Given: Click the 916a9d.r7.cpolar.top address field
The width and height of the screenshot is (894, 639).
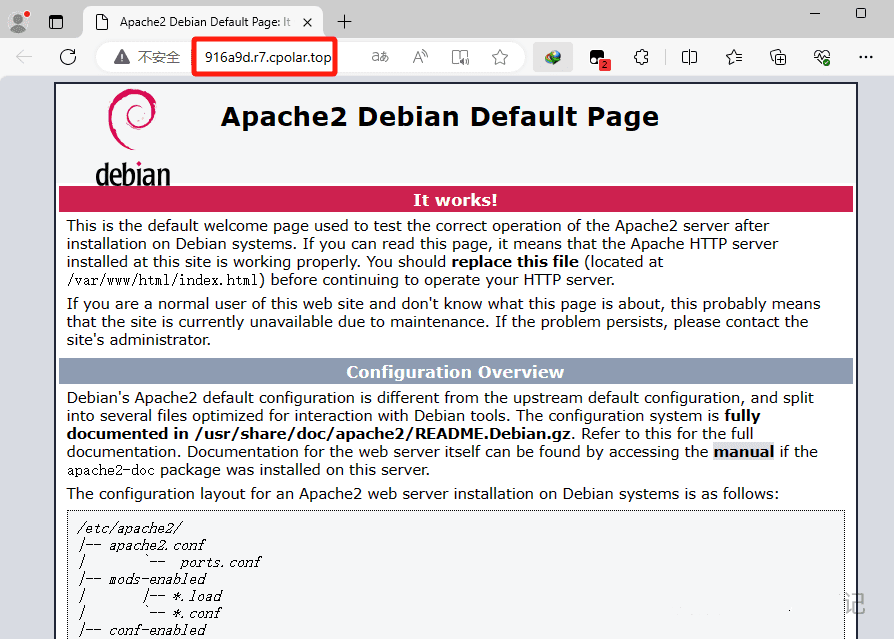Looking at the screenshot, I should point(267,57).
